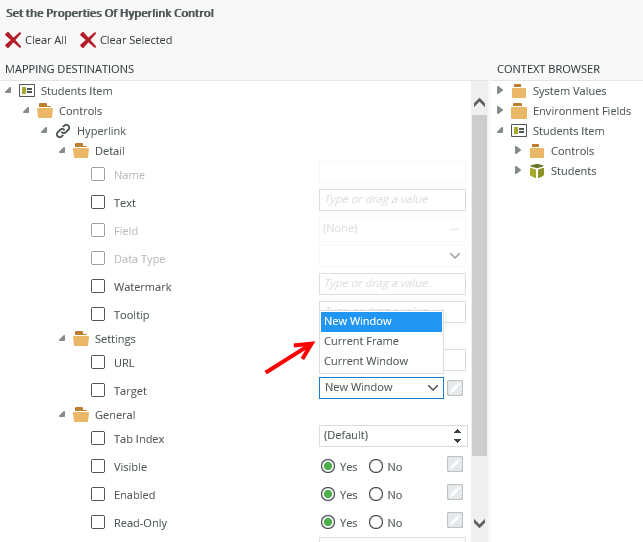Click the Clear Selected red X icon
This screenshot has width=643, height=542.
[88, 40]
